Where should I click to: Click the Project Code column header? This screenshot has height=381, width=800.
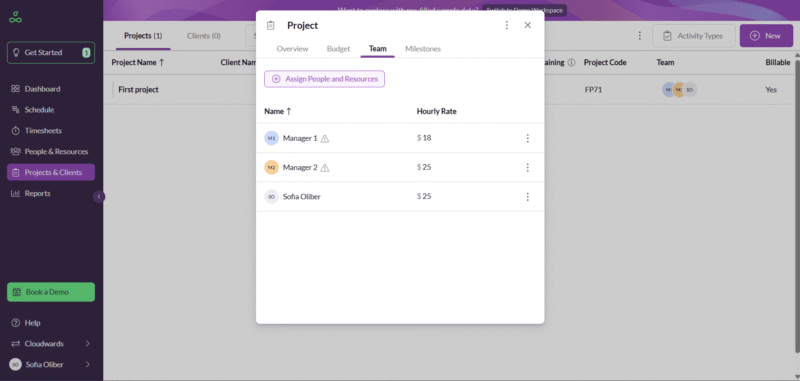(x=605, y=62)
